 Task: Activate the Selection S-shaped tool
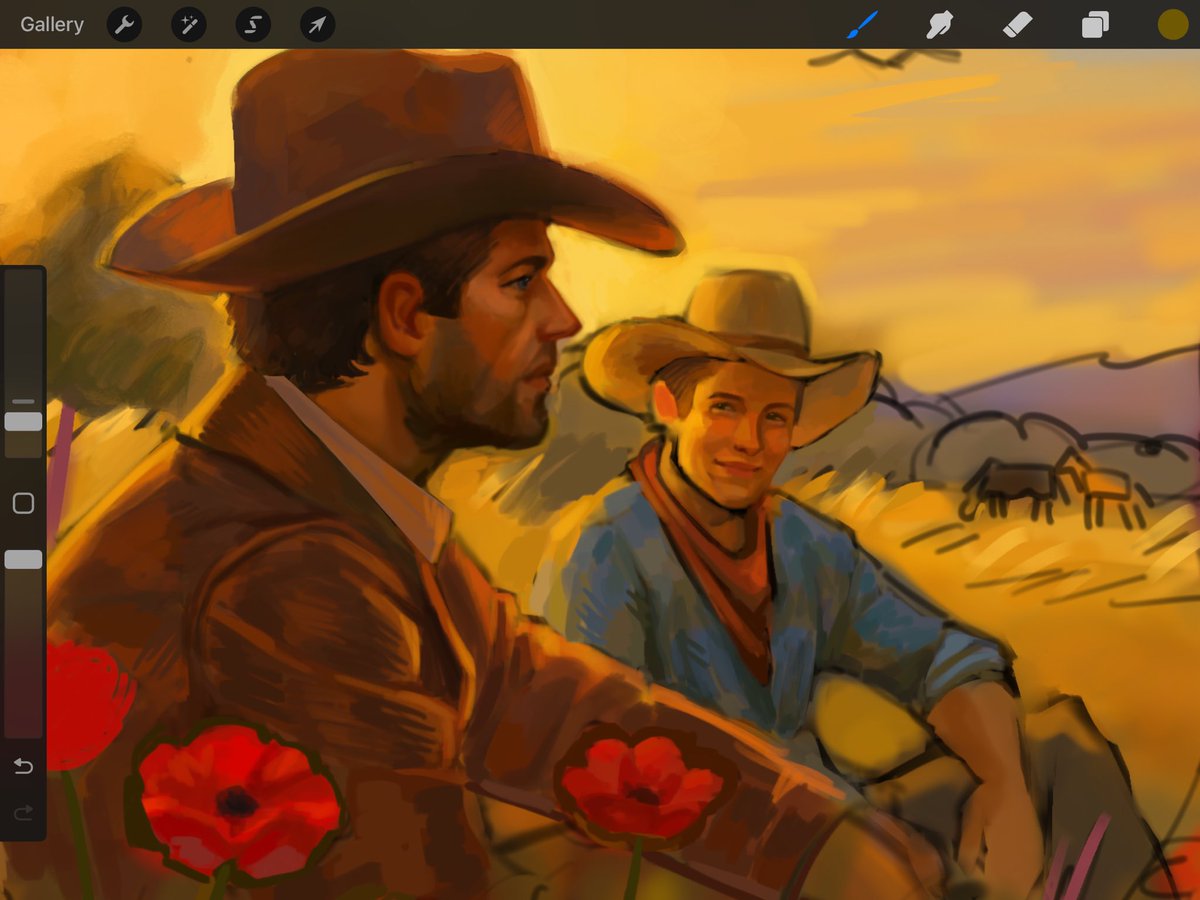click(x=253, y=25)
